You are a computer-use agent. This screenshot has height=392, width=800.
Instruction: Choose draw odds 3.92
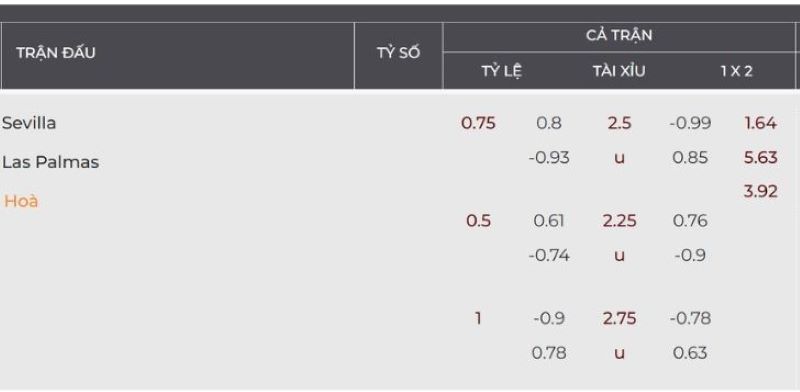(x=761, y=191)
